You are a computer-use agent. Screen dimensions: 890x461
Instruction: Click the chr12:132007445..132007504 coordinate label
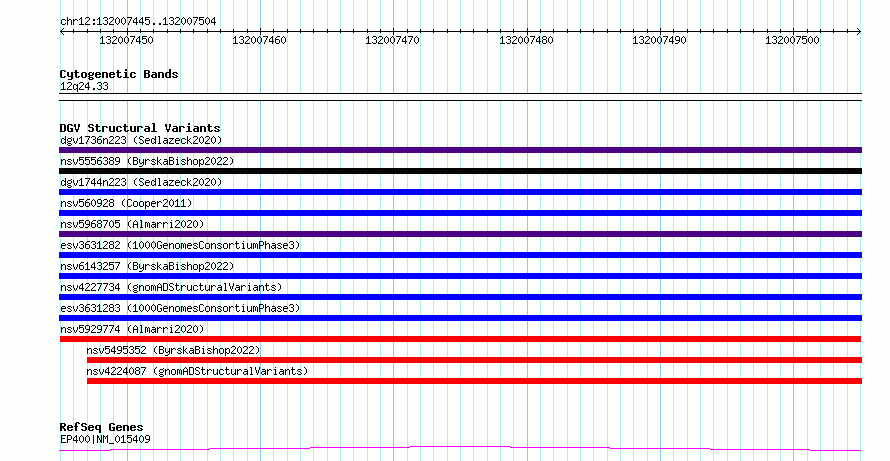tap(138, 22)
